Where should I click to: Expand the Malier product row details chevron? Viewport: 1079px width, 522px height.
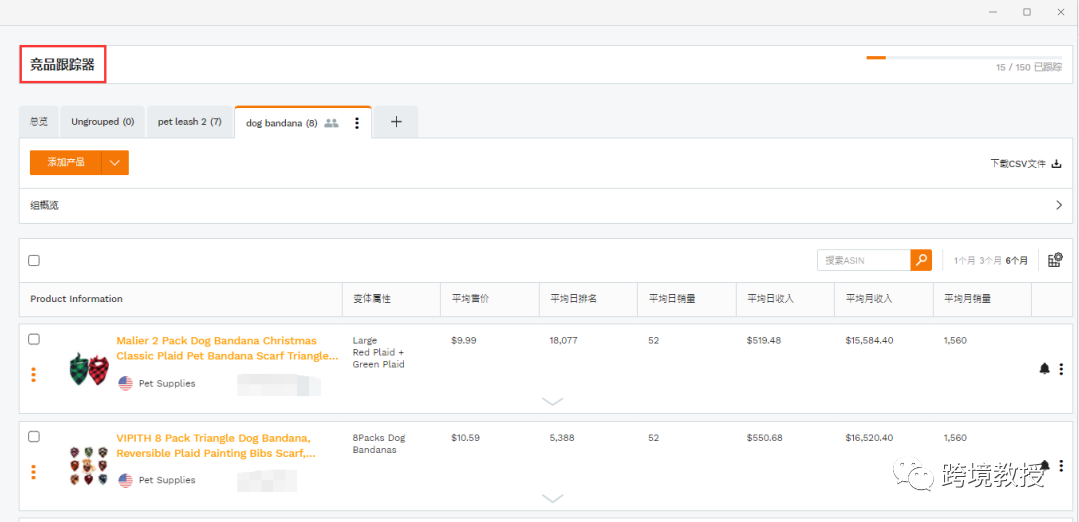coord(553,401)
